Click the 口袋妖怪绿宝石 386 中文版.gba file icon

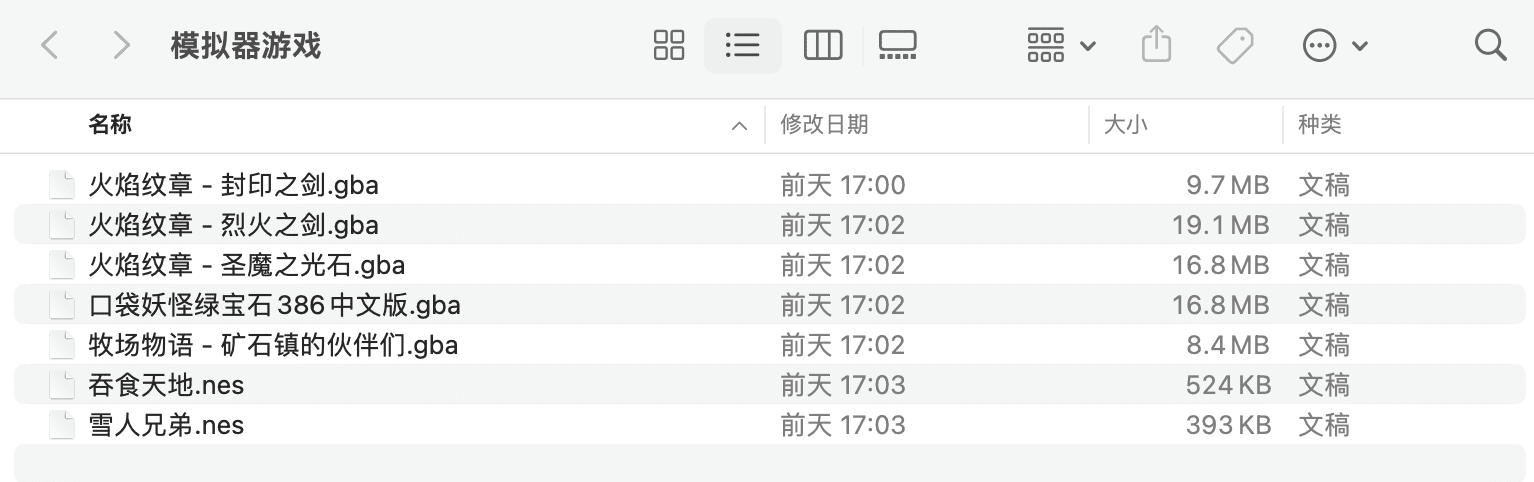(x=63, y=305)
